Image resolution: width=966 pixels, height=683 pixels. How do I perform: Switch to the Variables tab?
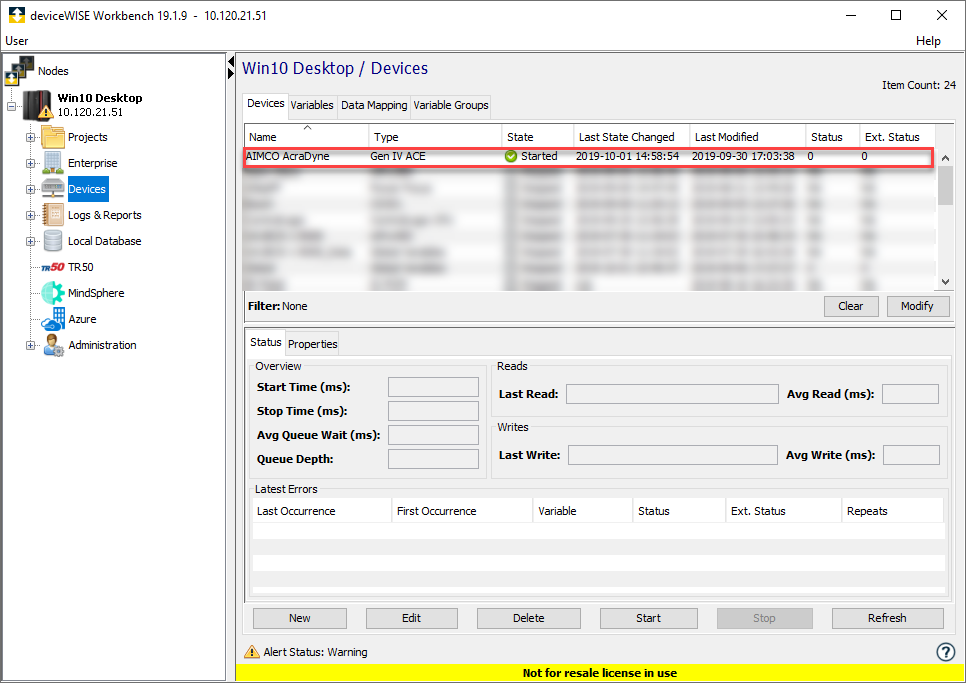pyautogui.click(x=312, y=105)
